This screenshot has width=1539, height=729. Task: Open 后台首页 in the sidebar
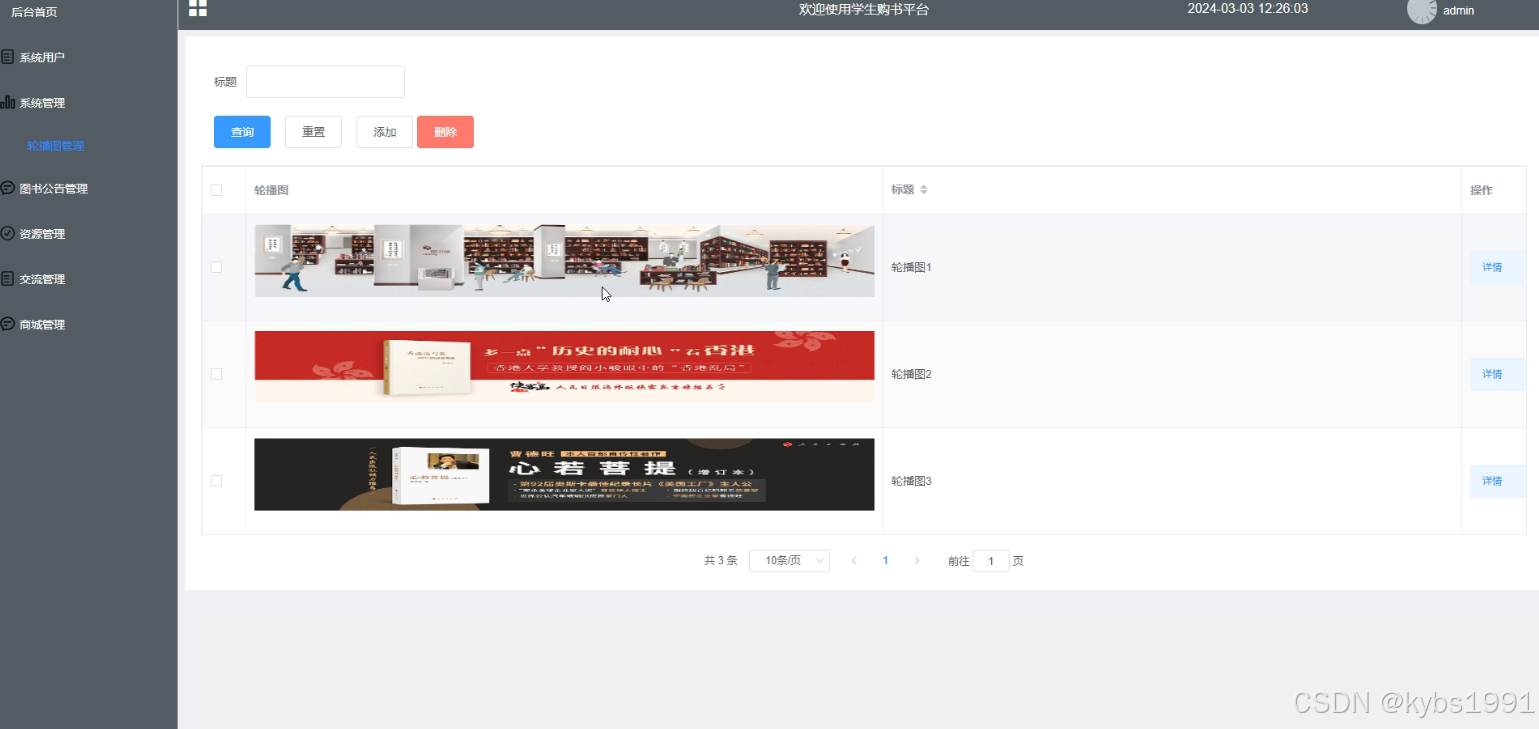click(x=34, y=12)
